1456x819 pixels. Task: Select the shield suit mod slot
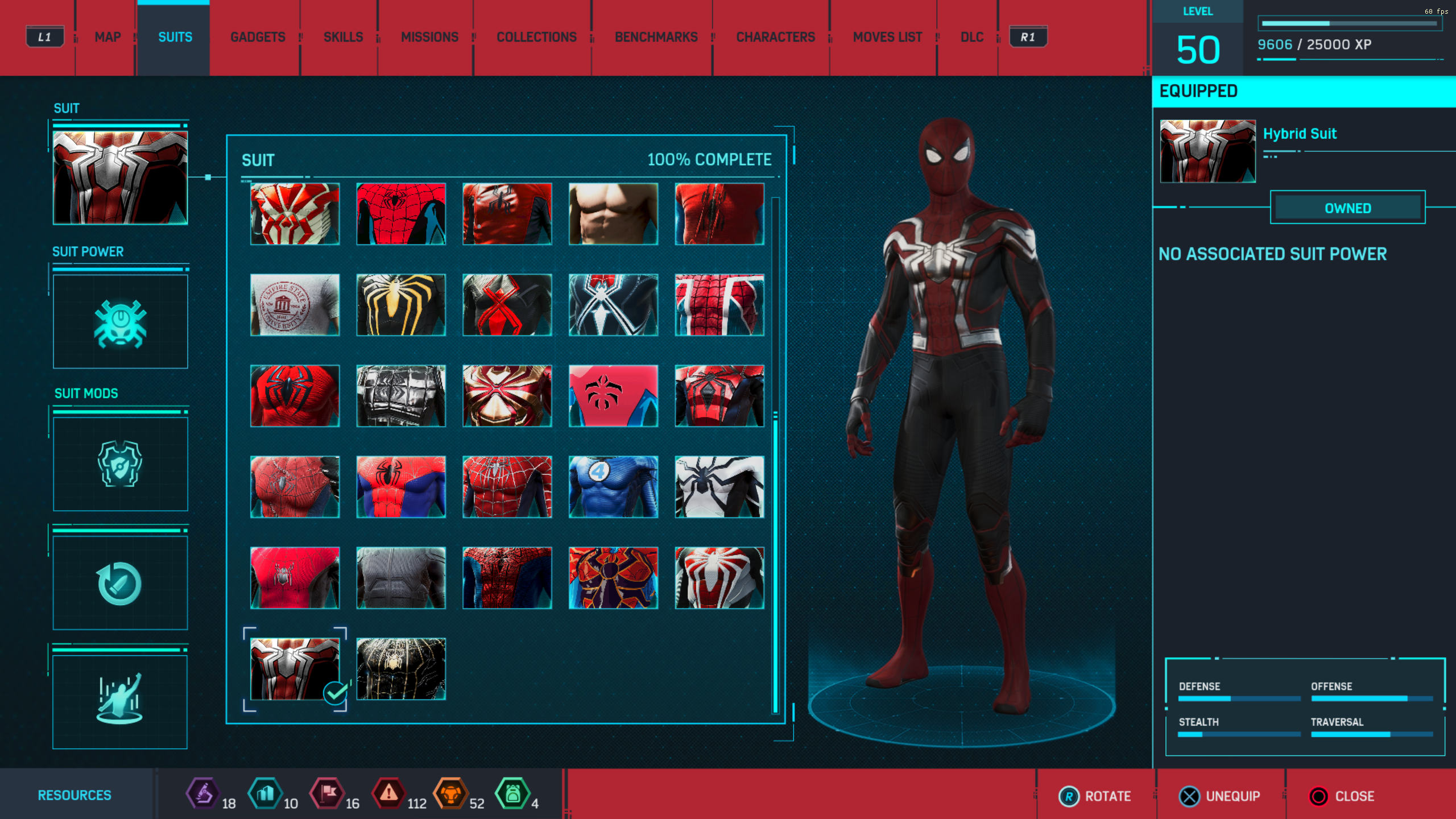(120, 464)
